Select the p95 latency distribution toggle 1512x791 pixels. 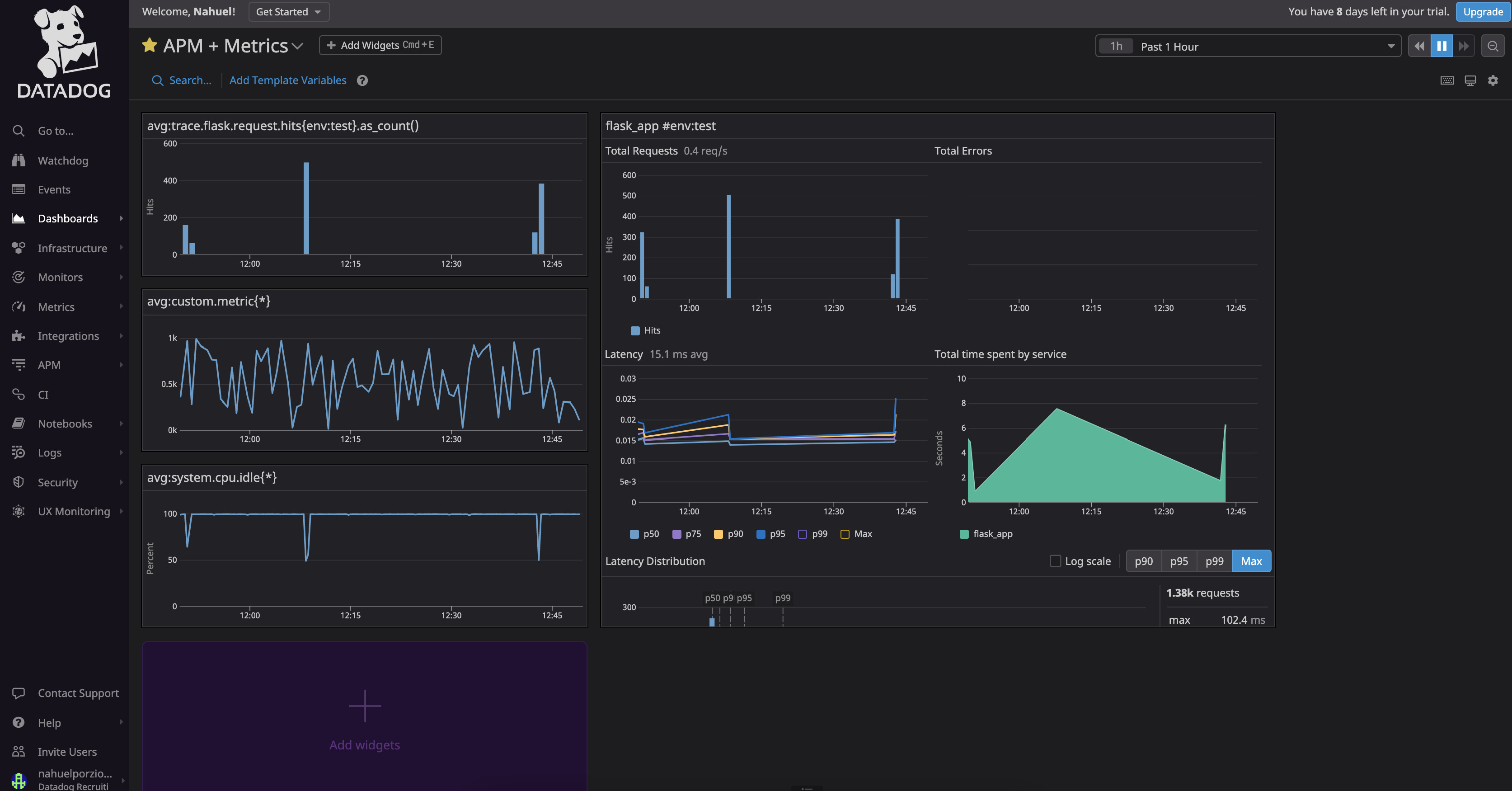(1179, 561)
